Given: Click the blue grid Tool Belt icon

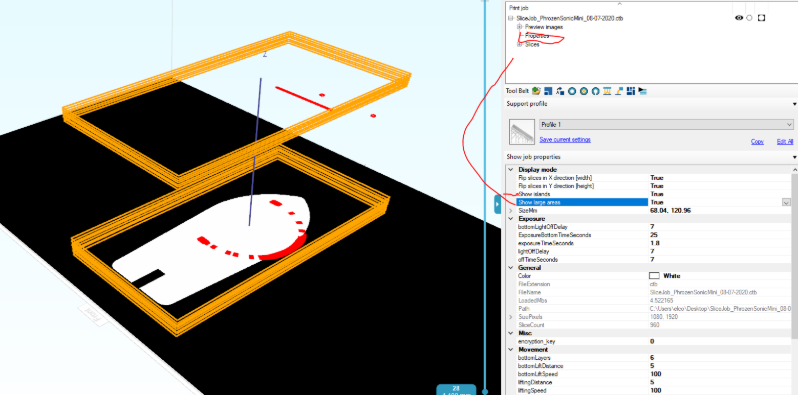Looking at the screenshot, I should [x=631, y=91].
